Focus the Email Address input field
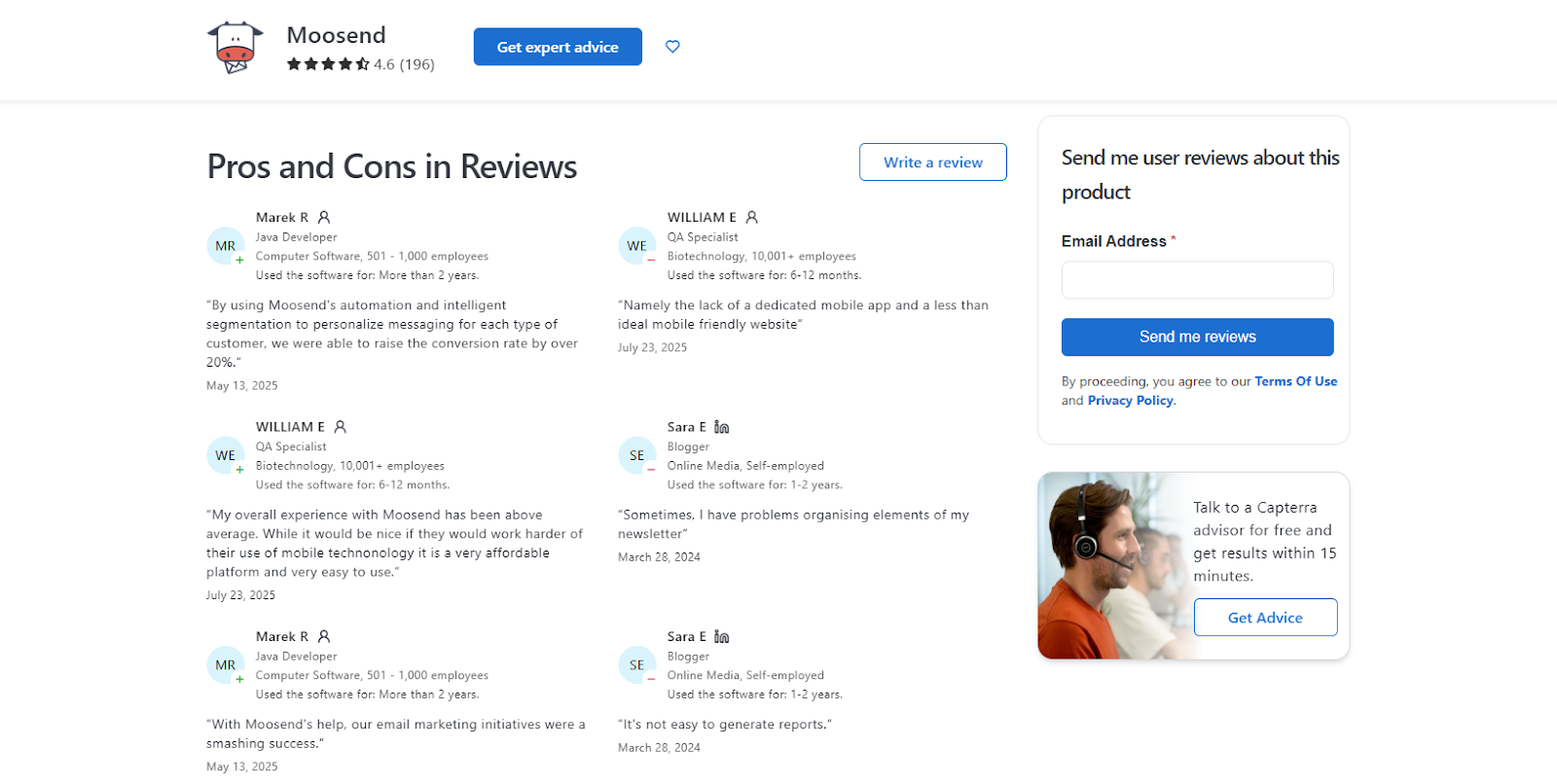1557x784 pixels. [x=1197, y=280]
